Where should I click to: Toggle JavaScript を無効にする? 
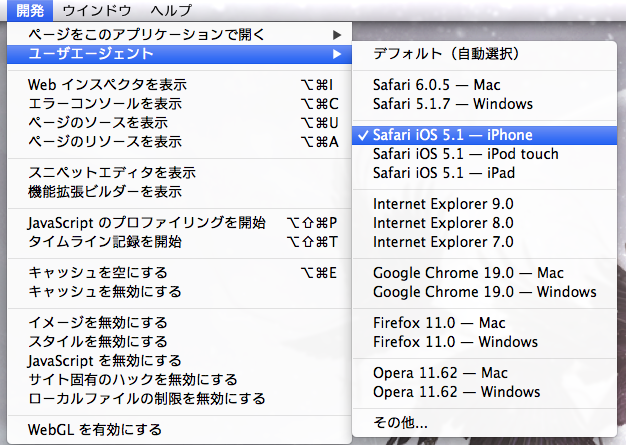coord(179,361)
